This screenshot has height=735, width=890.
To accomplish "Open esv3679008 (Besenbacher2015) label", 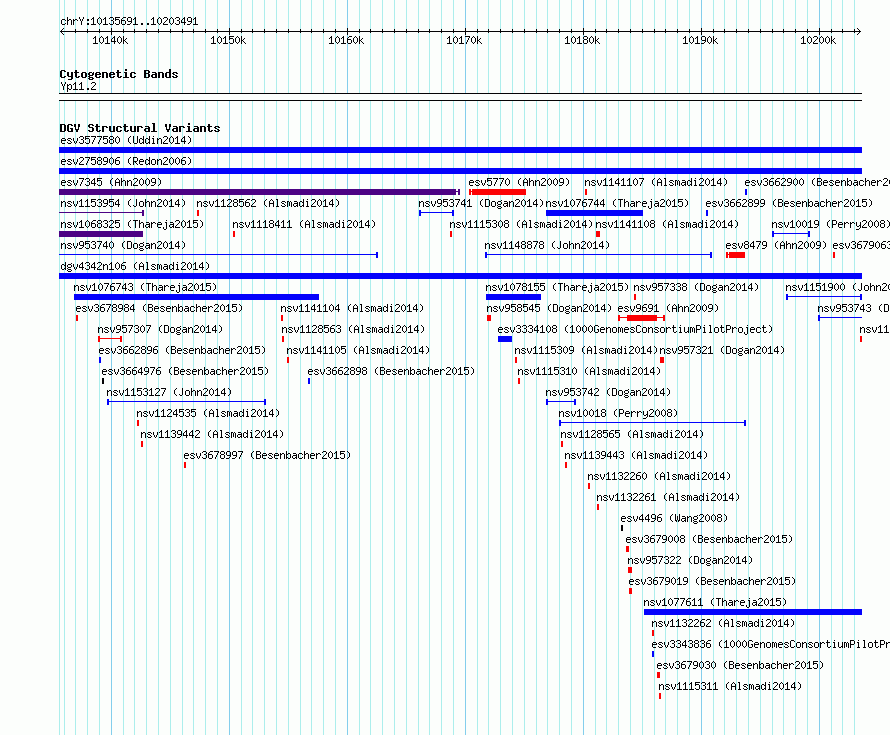I will (x=709, y=539).
